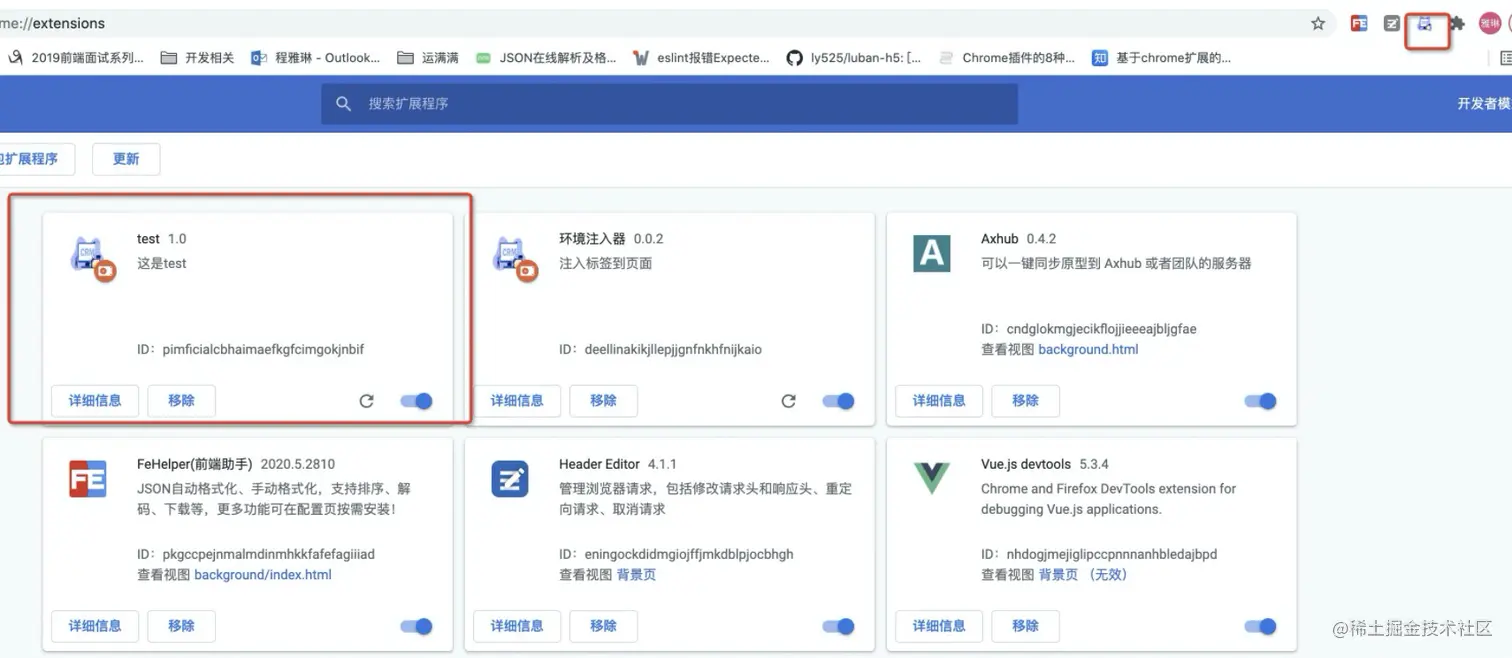Disable the test extension toggle
1512x658 pixels.
(417, 401)
